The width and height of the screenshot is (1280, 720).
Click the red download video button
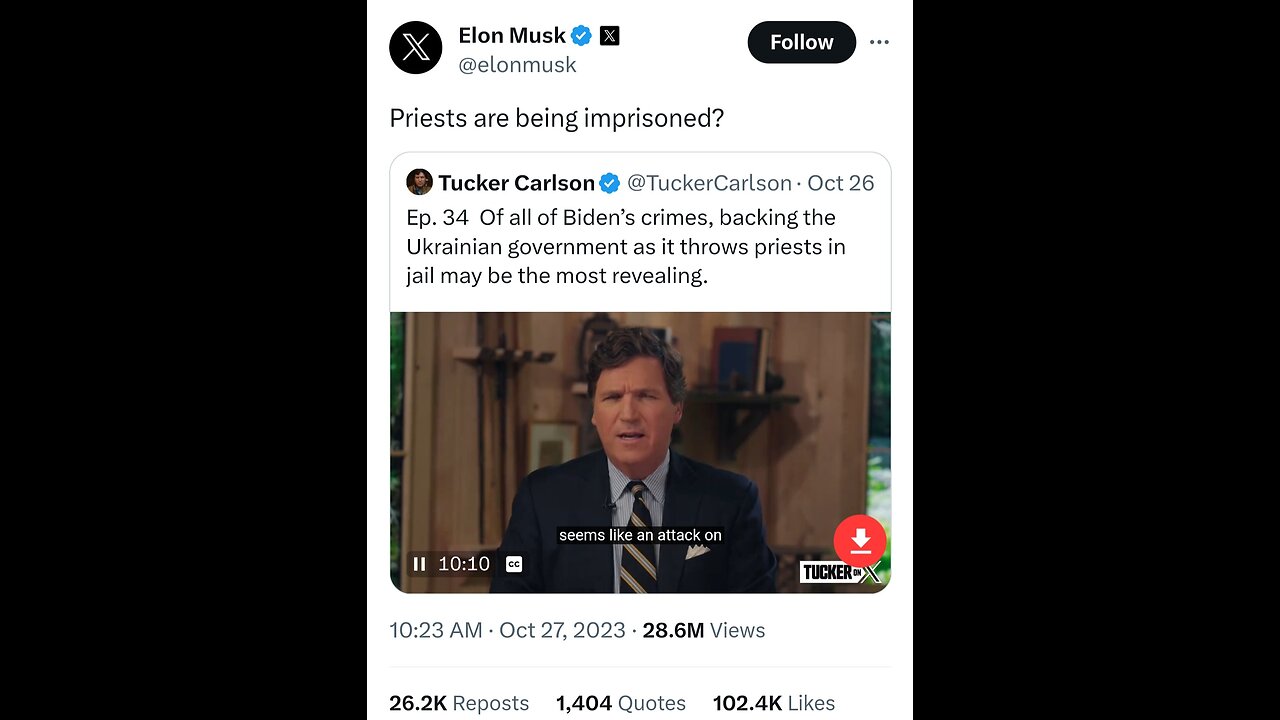pos(860,542)
